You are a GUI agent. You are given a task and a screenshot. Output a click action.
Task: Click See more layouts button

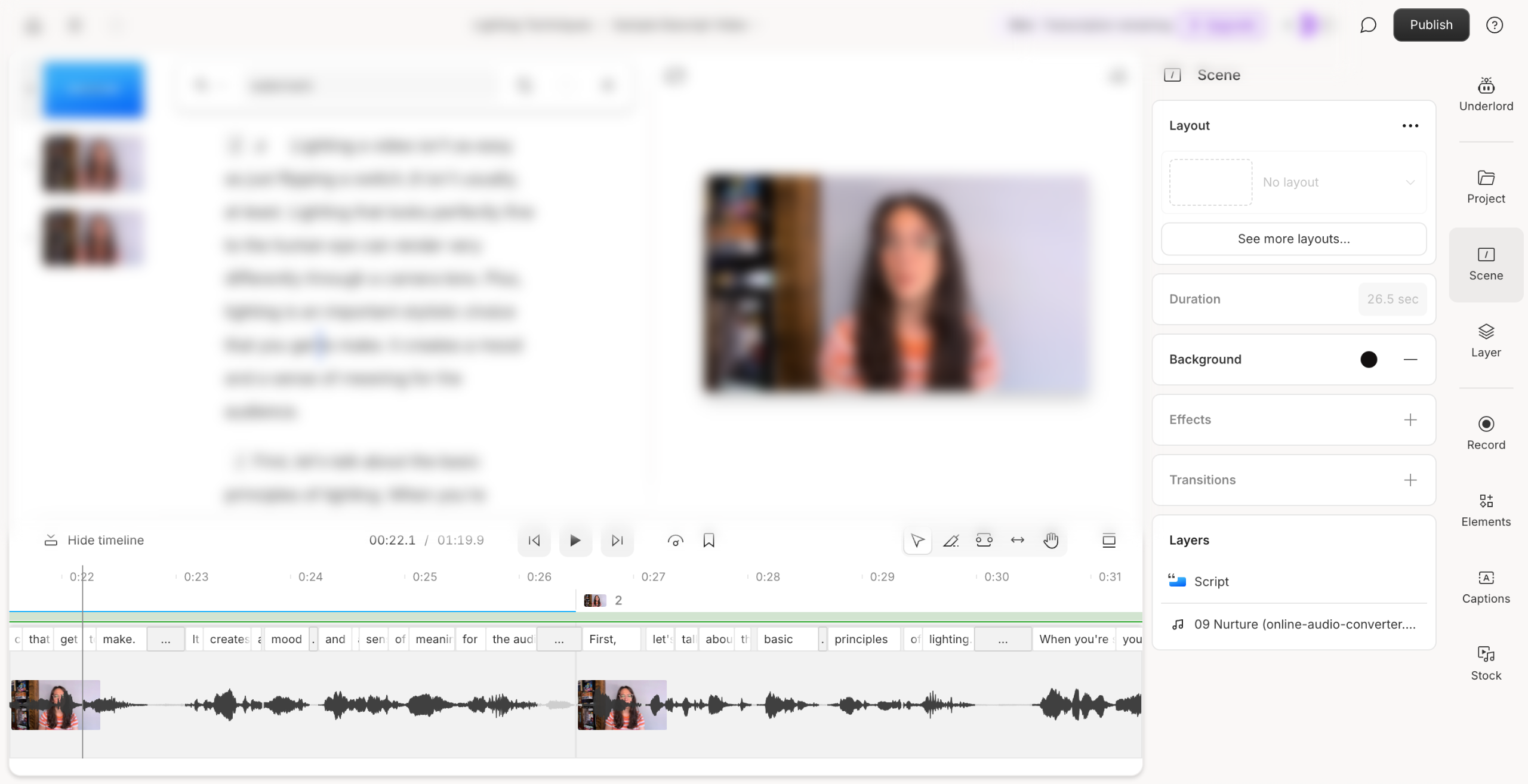point(1293,239)
